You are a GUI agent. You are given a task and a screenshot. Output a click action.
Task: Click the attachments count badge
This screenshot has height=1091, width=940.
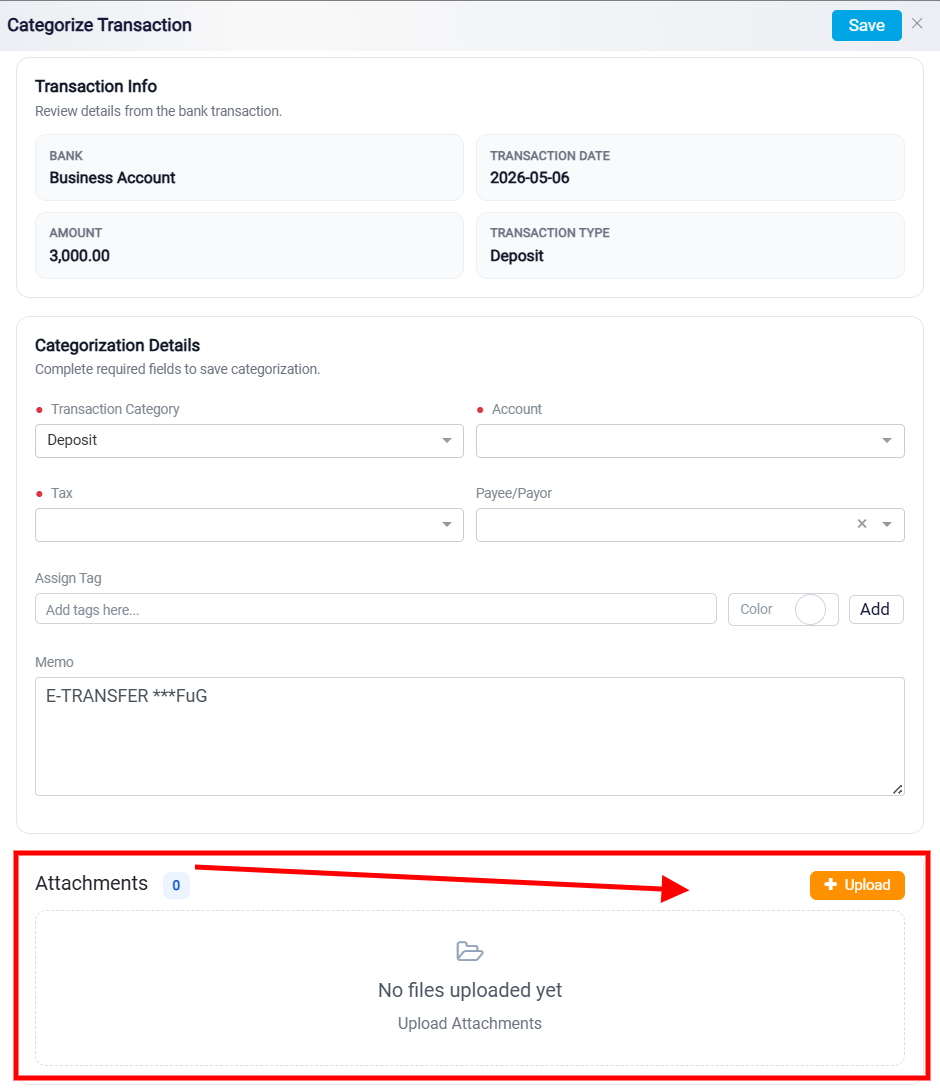pos(176,885)
